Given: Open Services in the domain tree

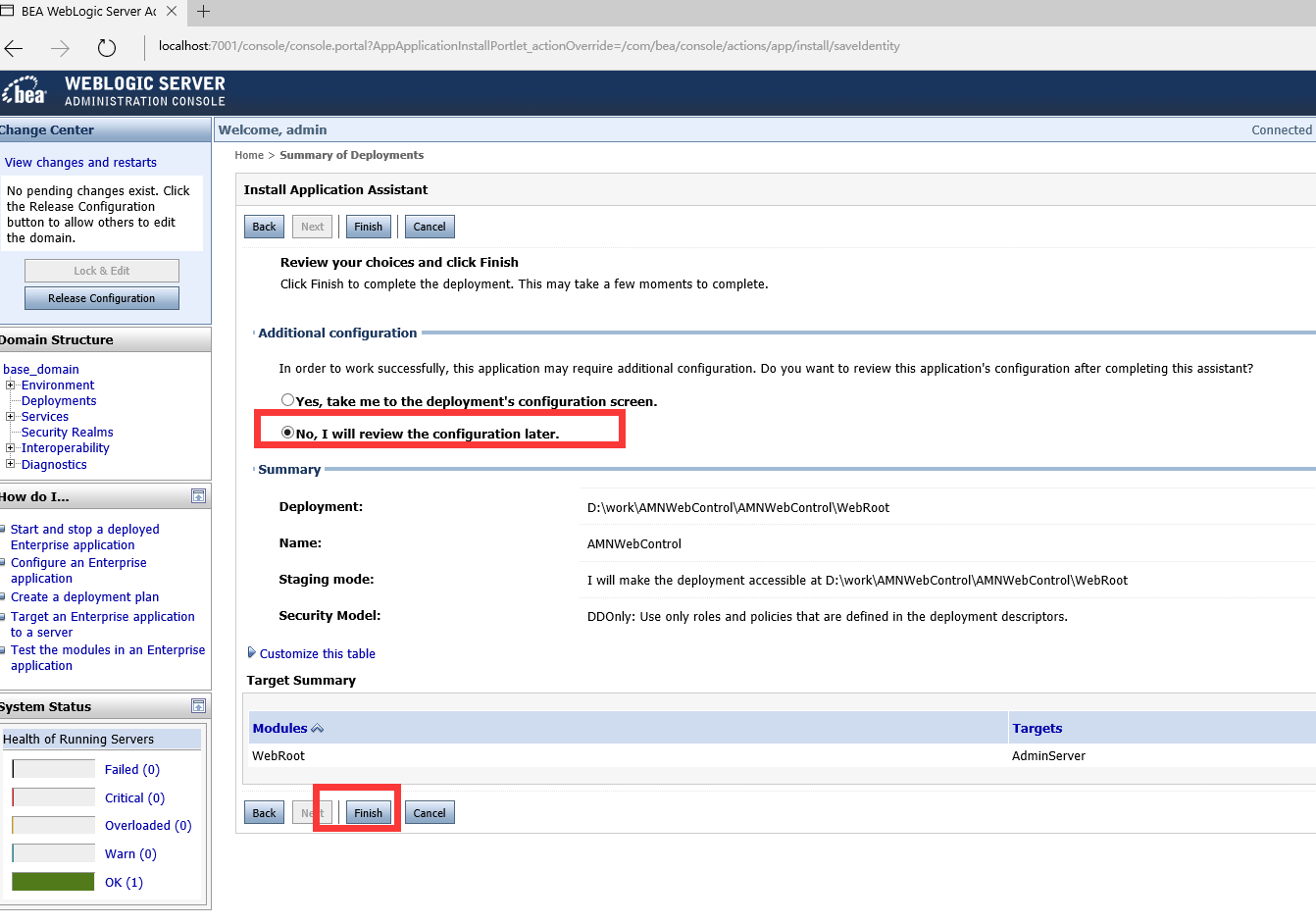Looking at the screenshot, I should coord(45,417).
